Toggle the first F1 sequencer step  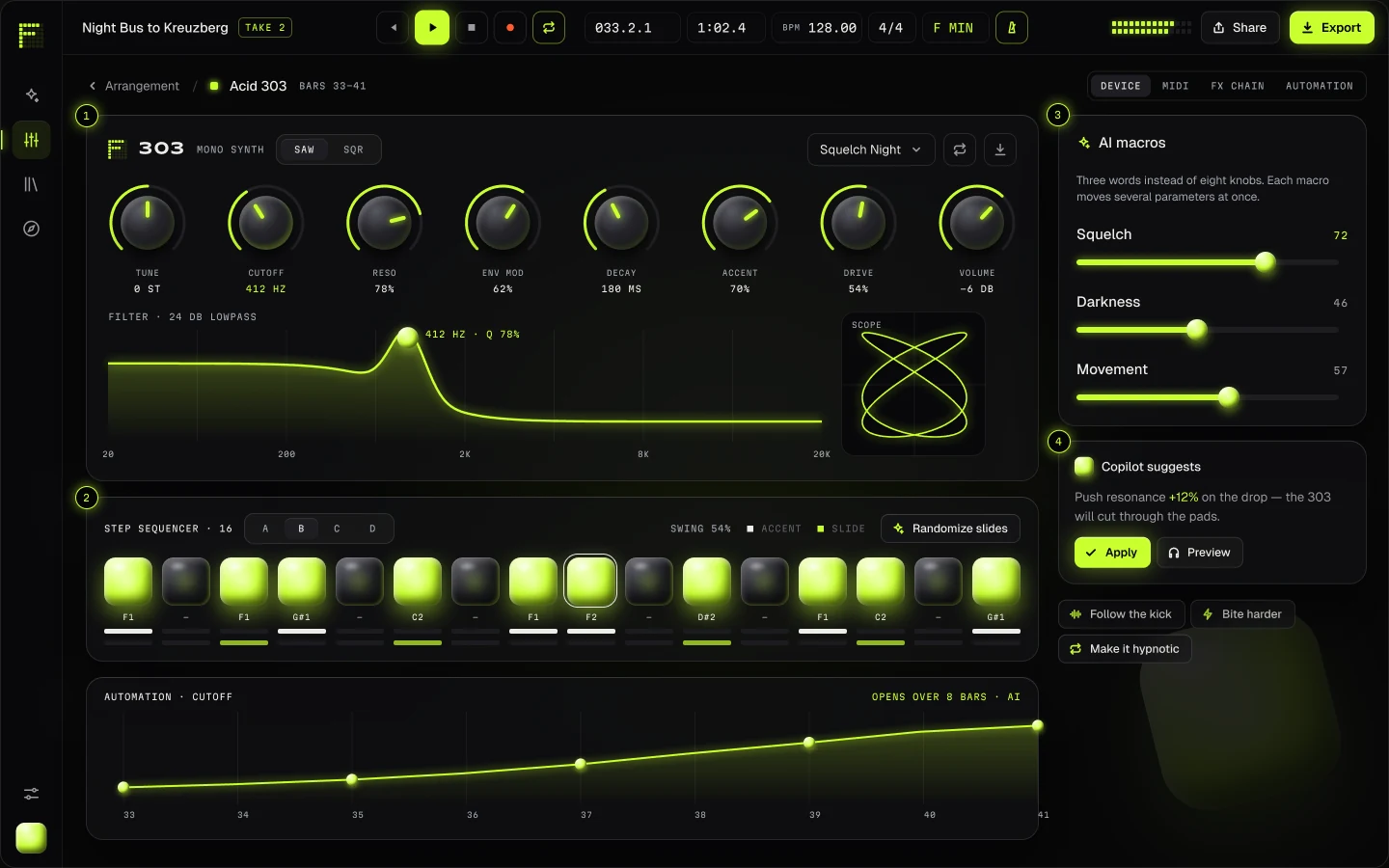[128, 582]
